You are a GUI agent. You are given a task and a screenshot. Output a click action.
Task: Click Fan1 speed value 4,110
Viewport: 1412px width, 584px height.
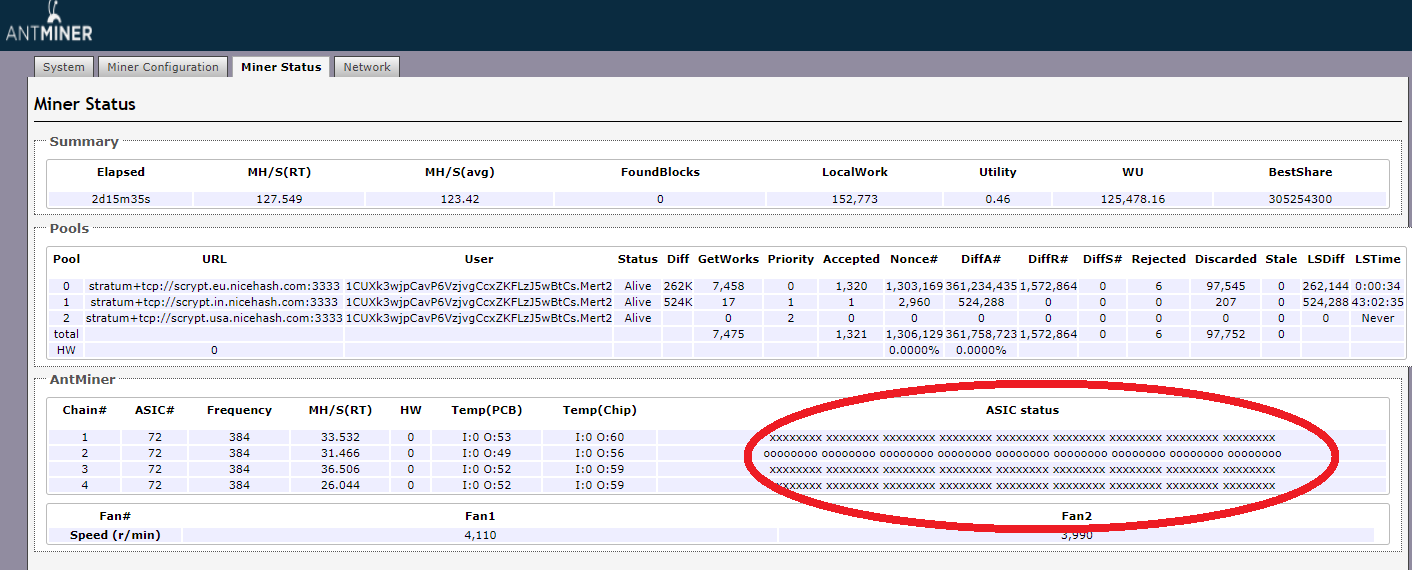pyautogui.click(x=480, y=535)
